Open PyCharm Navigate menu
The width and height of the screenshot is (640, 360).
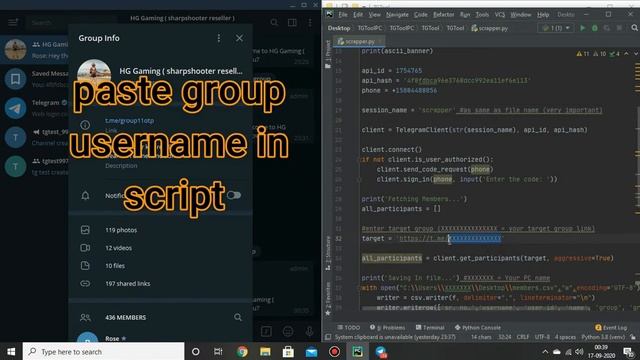pos(397,15)
